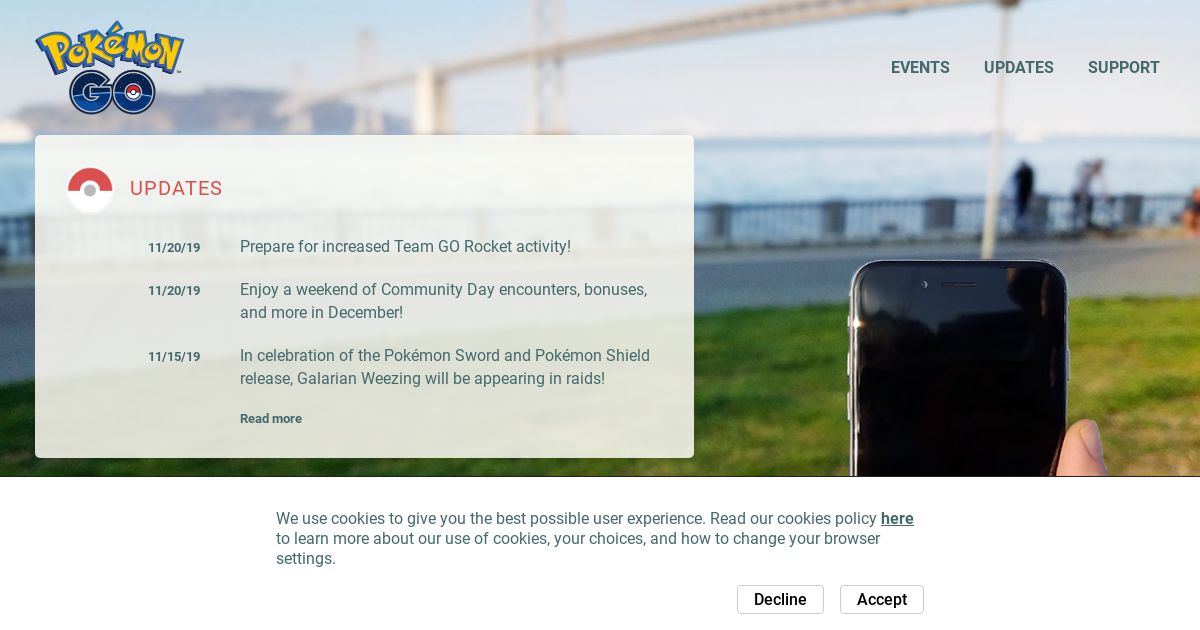Image resolution: width=1200 pixels, height=630 pixels.
Task: Click the first 11/20/19 date entry
Action: pos(174,247)
